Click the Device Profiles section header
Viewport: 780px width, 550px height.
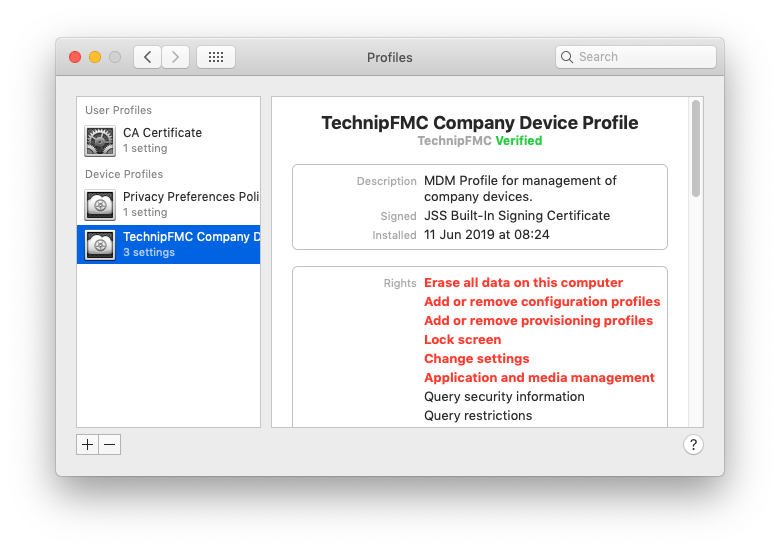click(124, 174)
